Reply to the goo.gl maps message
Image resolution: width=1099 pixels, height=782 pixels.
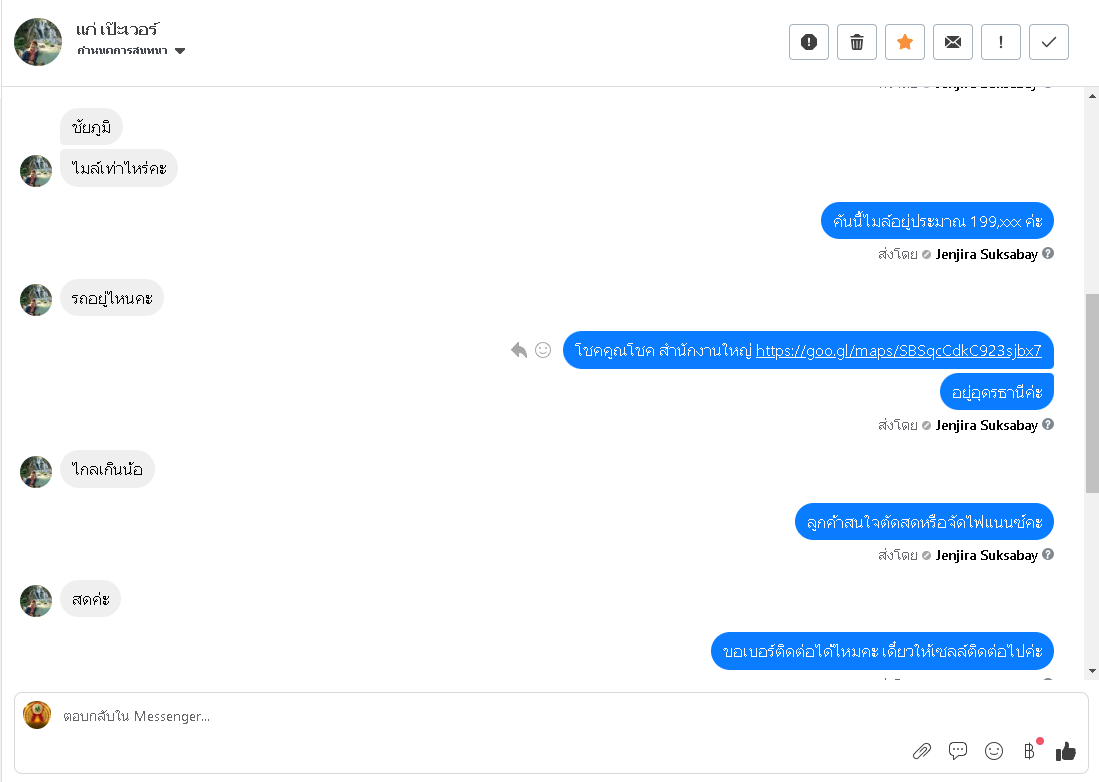tap(519, 350)
